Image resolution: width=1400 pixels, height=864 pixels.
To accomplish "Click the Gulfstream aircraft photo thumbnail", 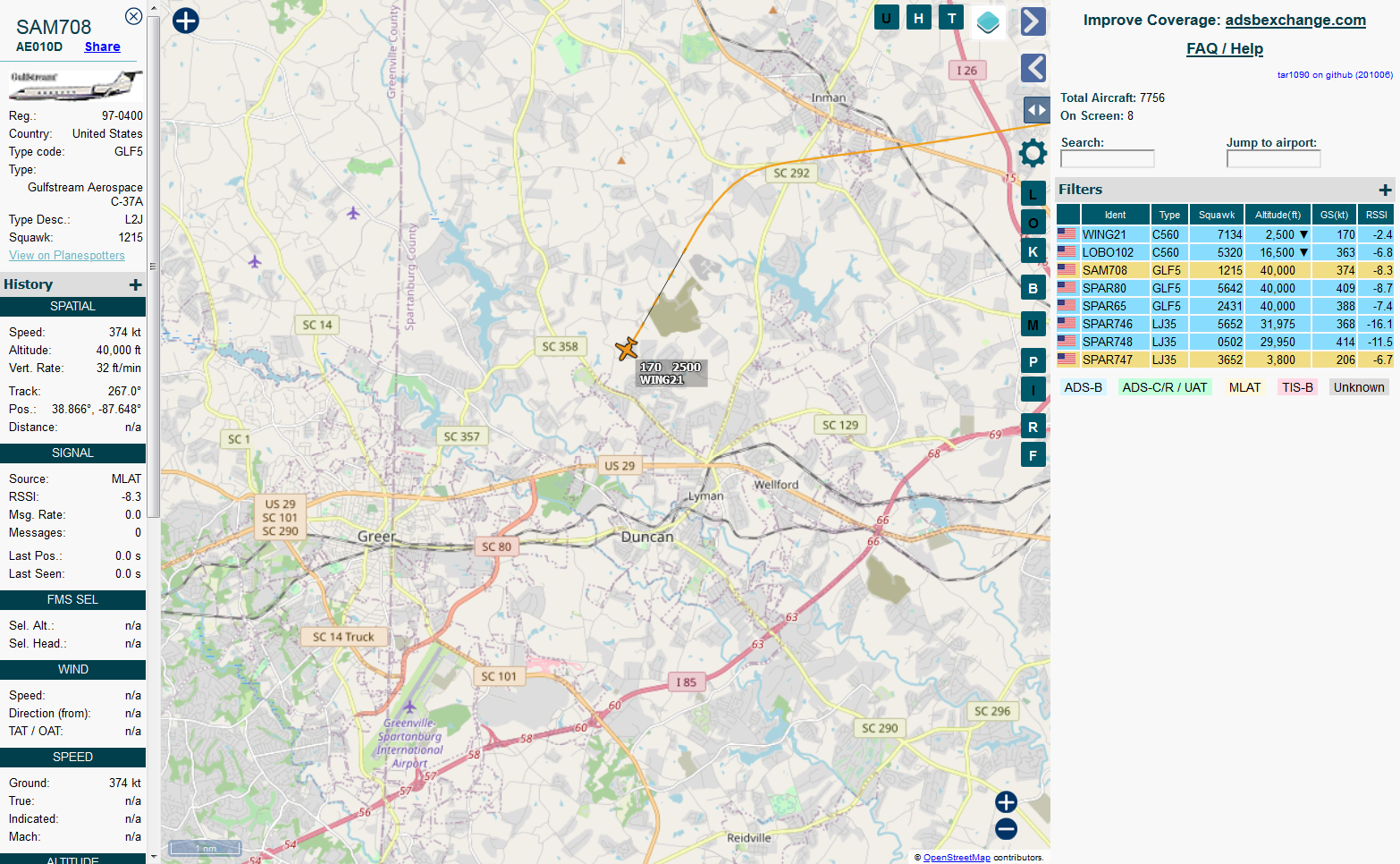I will point(75,84).
